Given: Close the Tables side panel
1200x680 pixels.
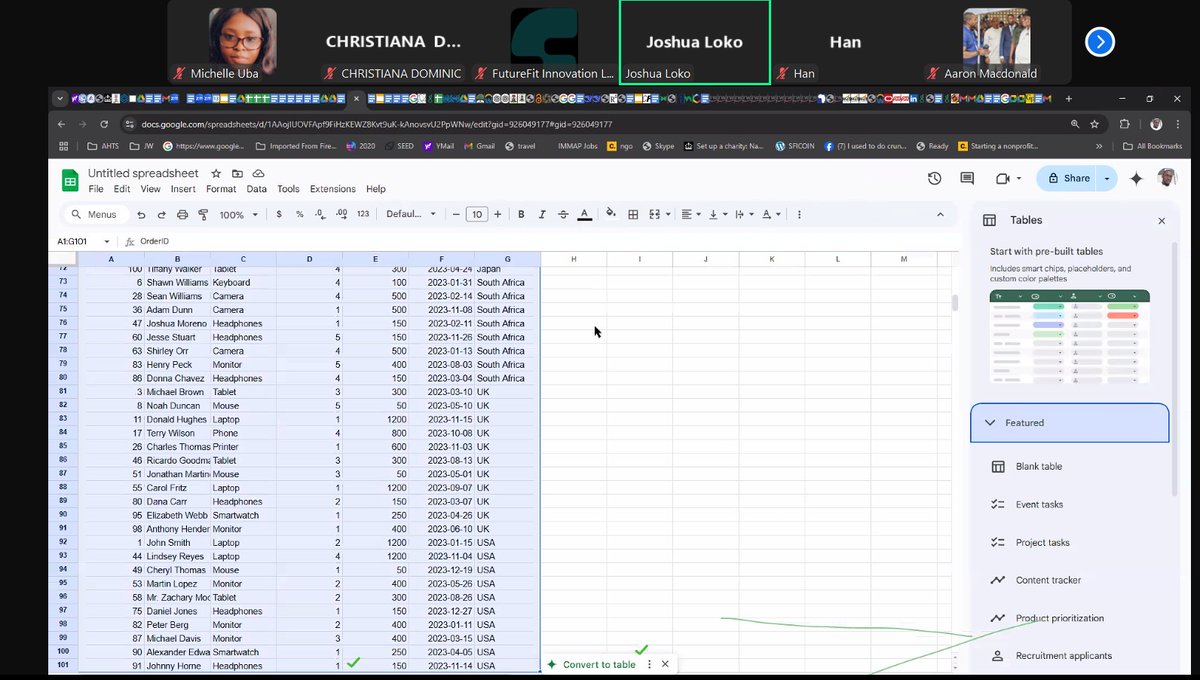Looking at the screenshot, I should pos(1161,220).
